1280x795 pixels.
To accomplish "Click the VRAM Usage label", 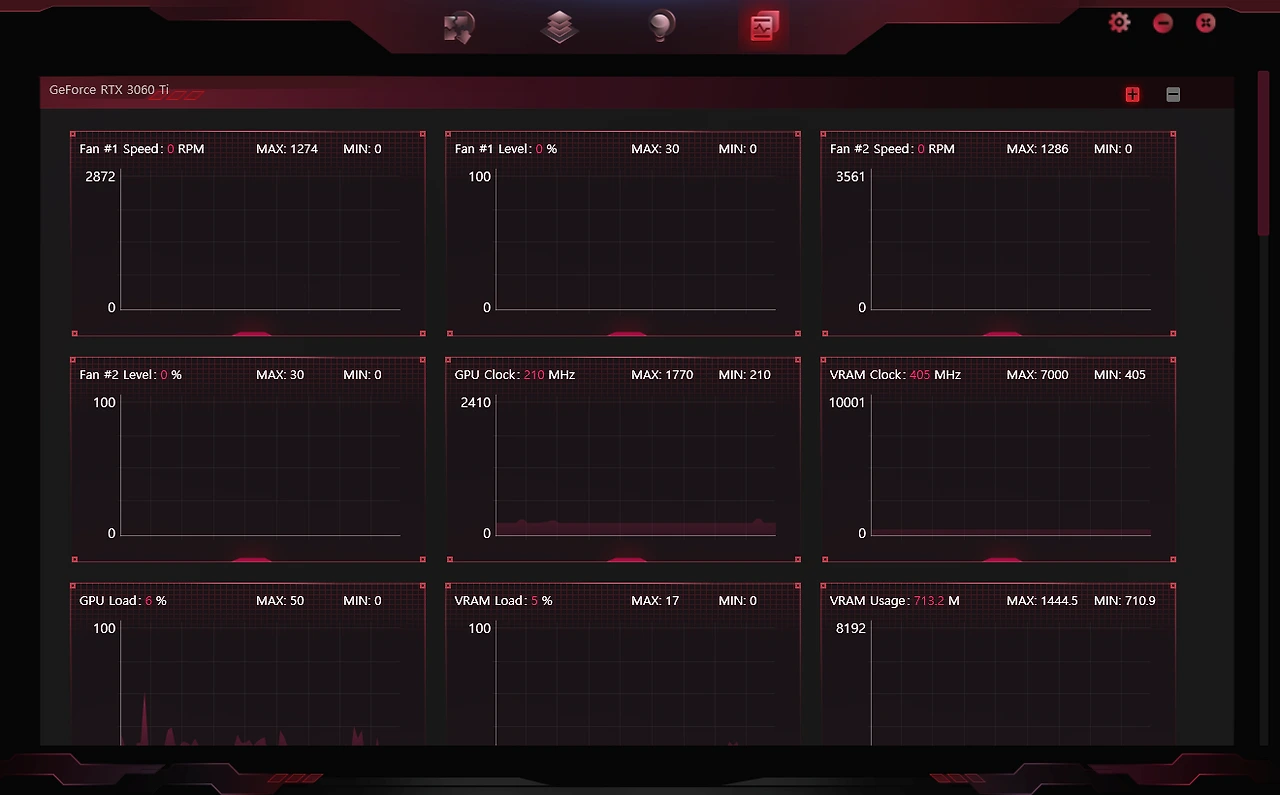I will (870, 601).
